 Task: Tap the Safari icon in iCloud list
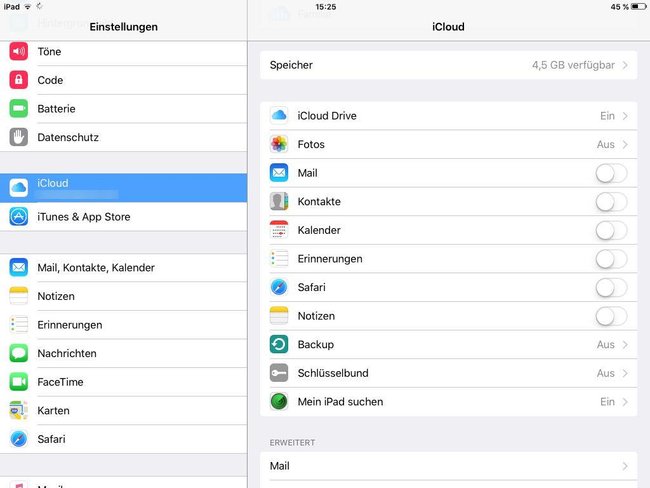[279, 287]
